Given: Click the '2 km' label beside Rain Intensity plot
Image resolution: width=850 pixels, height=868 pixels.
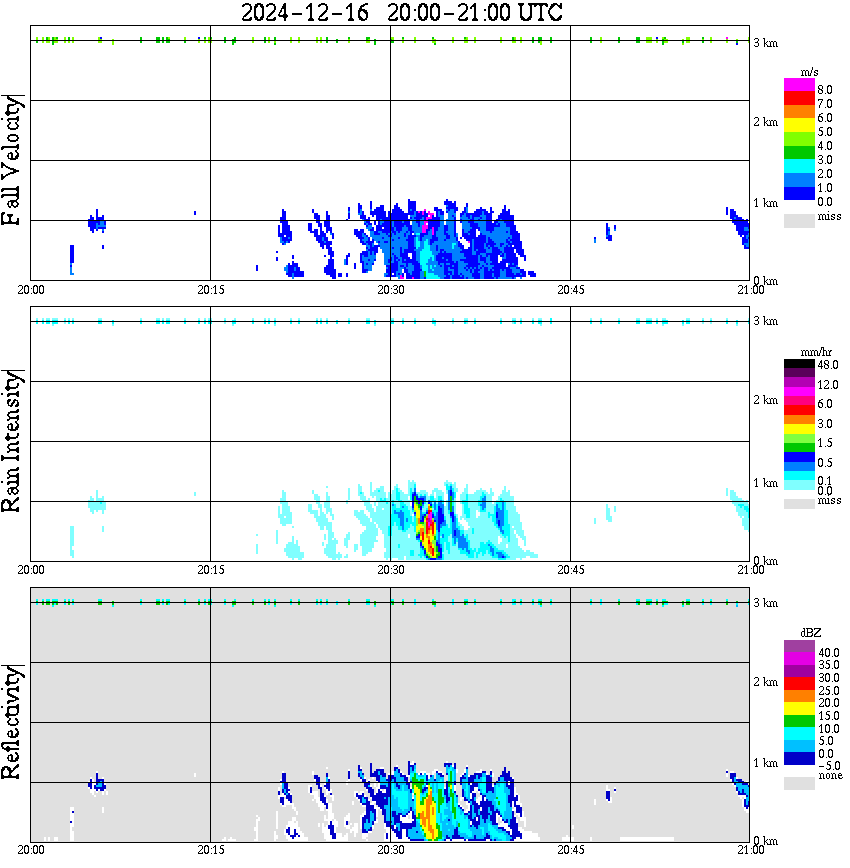Looking at the screenshot, I should (766, 400).
